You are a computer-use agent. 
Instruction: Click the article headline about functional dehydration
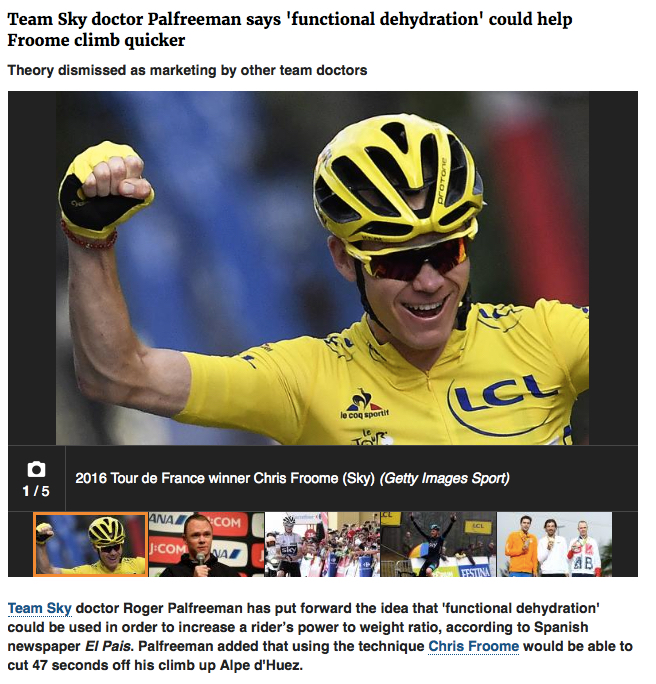[x=290, y=30]
